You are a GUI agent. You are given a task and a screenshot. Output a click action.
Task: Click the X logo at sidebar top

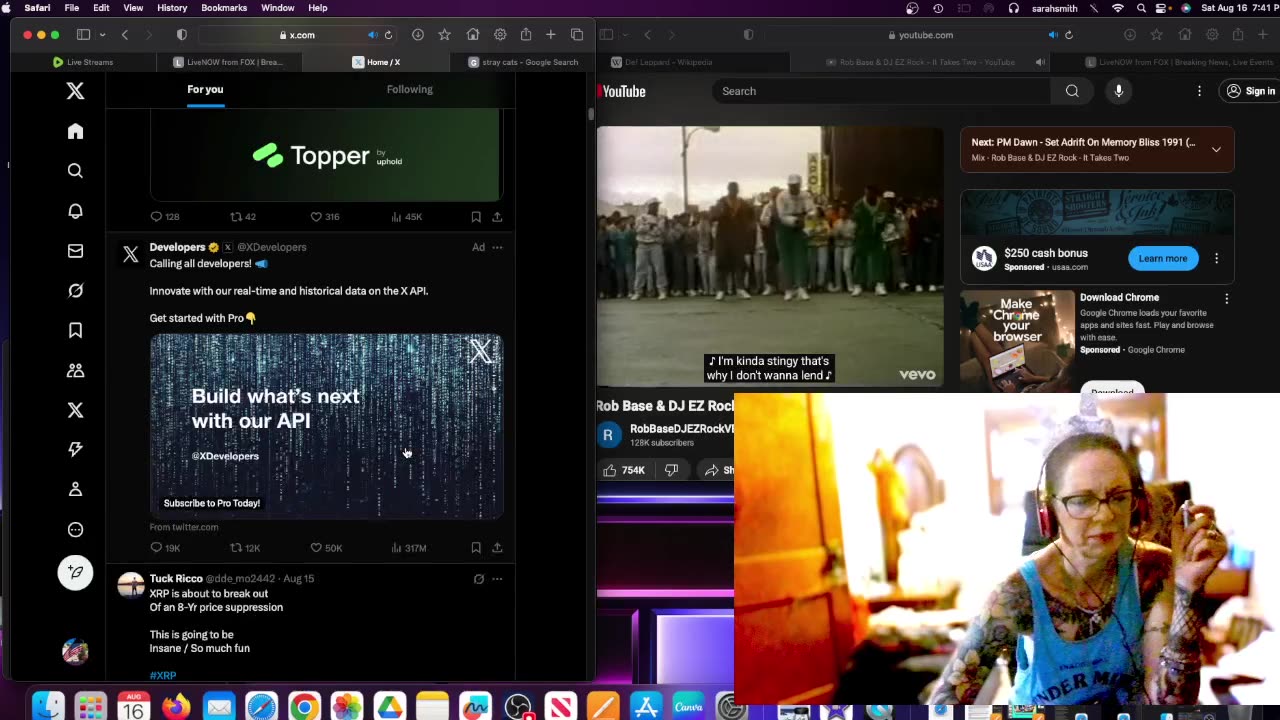(x=75, y=91)
